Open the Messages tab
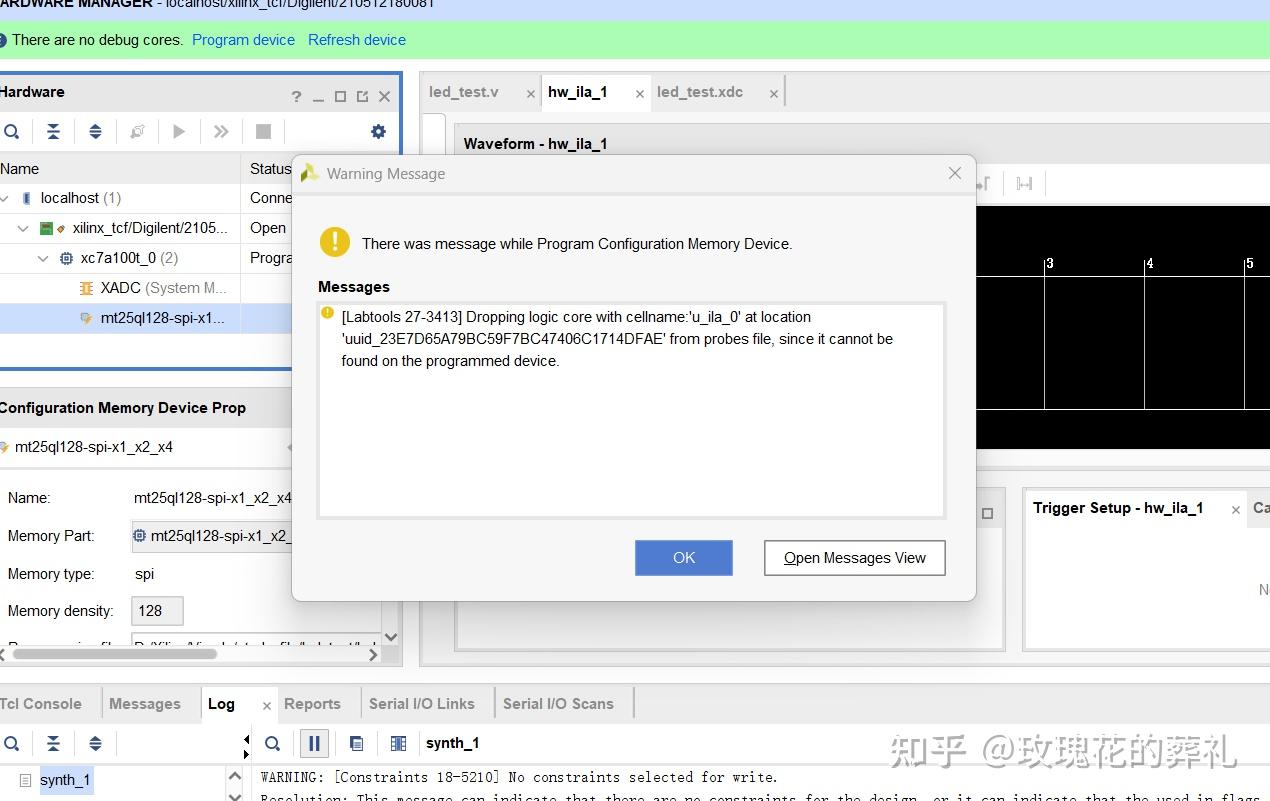 pyautogui.click(x=145, y=704)
